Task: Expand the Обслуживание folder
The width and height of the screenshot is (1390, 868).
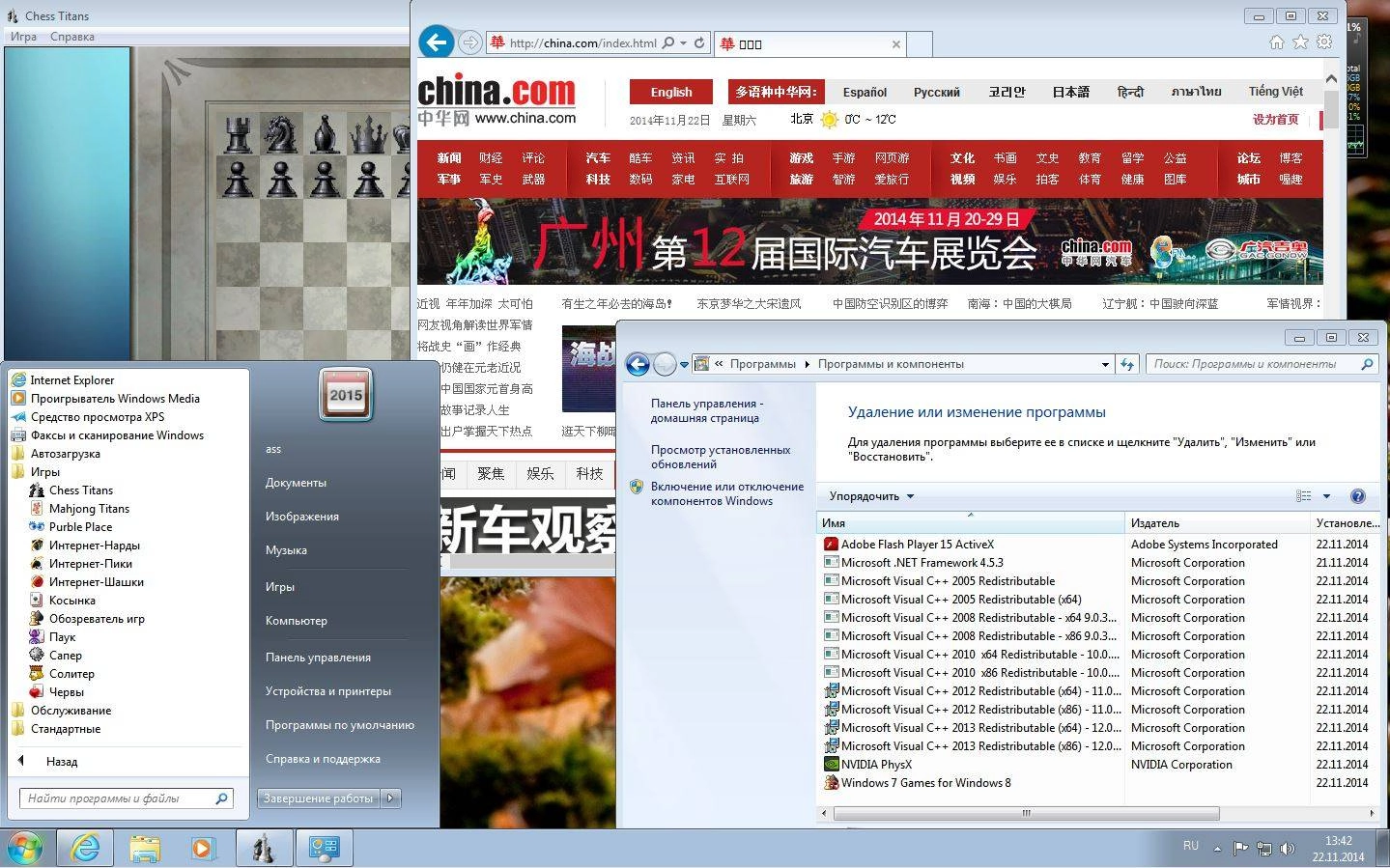Action: tap(71, 711)
